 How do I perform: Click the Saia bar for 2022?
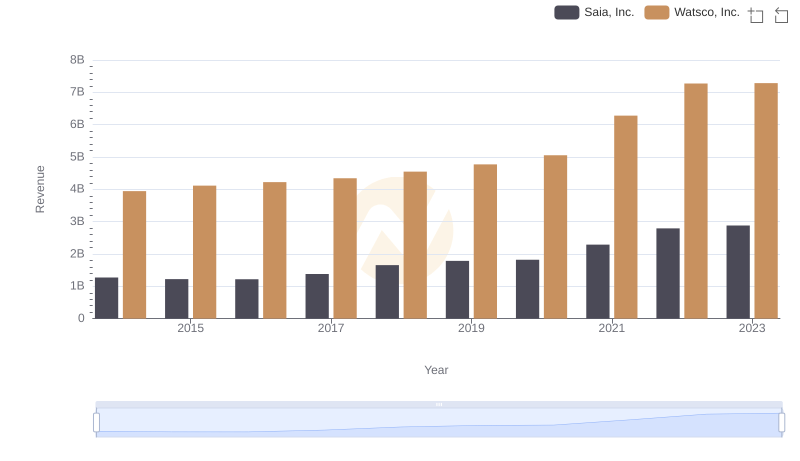coord(668,273)
